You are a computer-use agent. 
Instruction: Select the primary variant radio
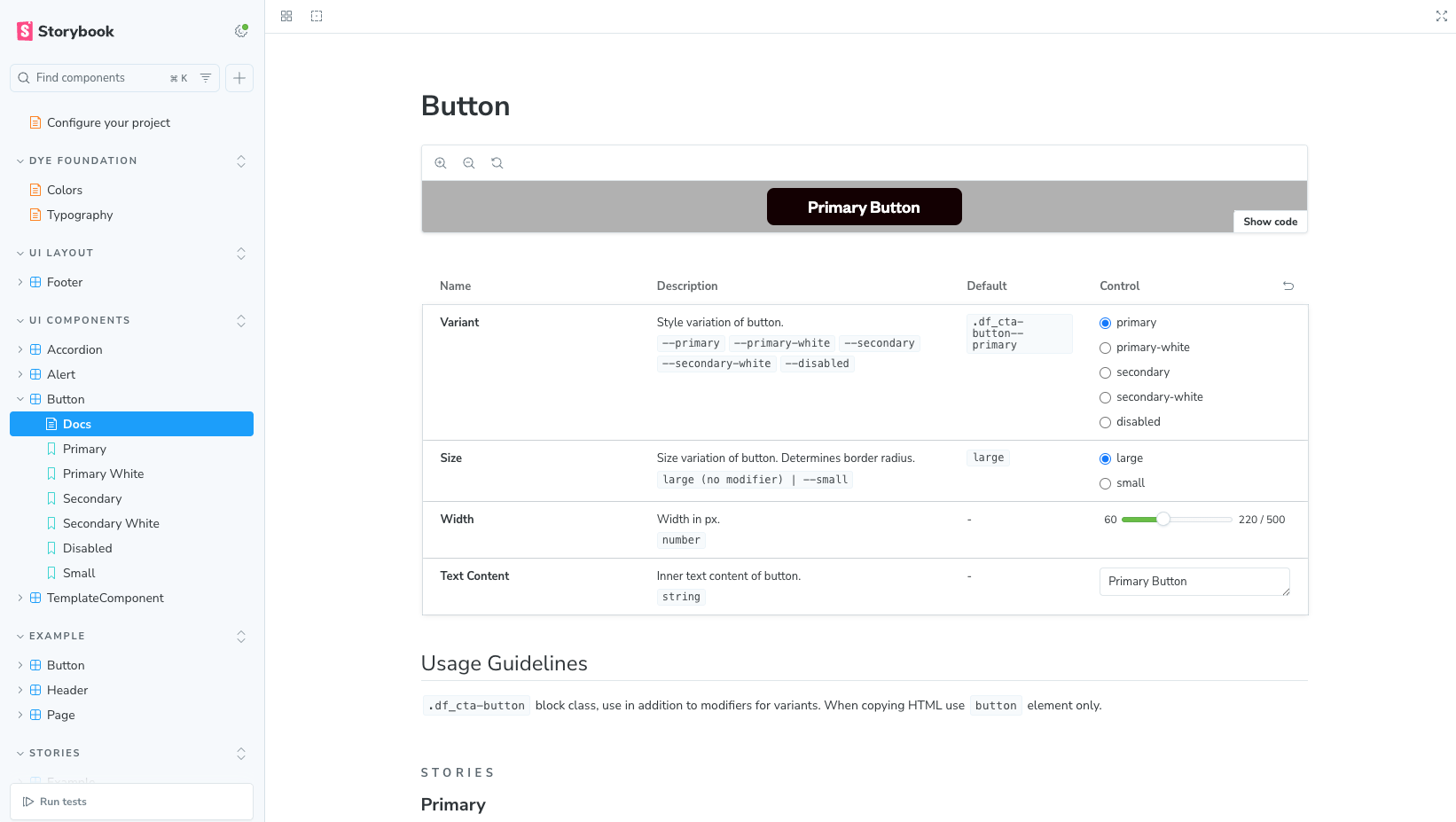click(x=1105, y=323)
